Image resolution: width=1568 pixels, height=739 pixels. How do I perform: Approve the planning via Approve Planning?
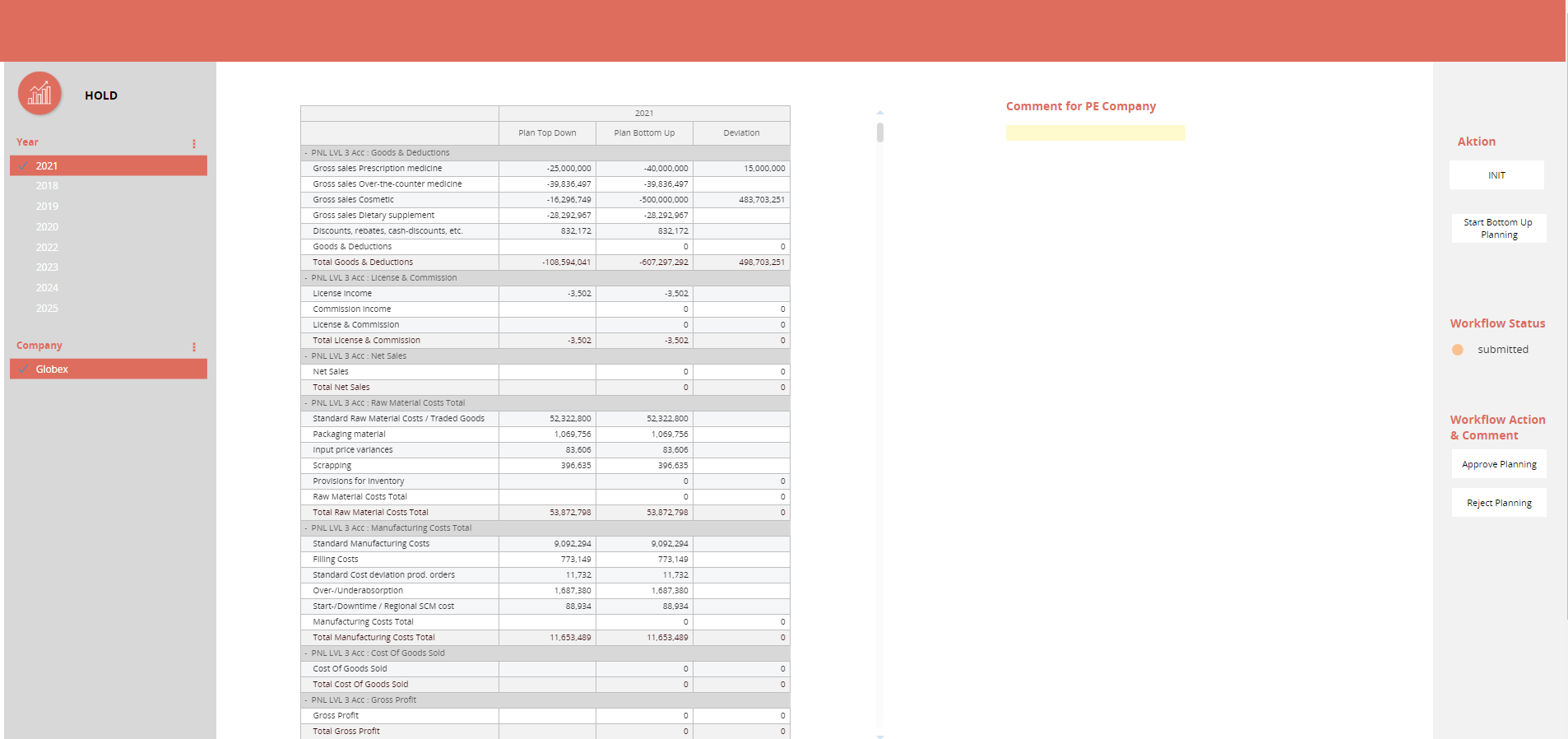click(x=1498, y=464)
